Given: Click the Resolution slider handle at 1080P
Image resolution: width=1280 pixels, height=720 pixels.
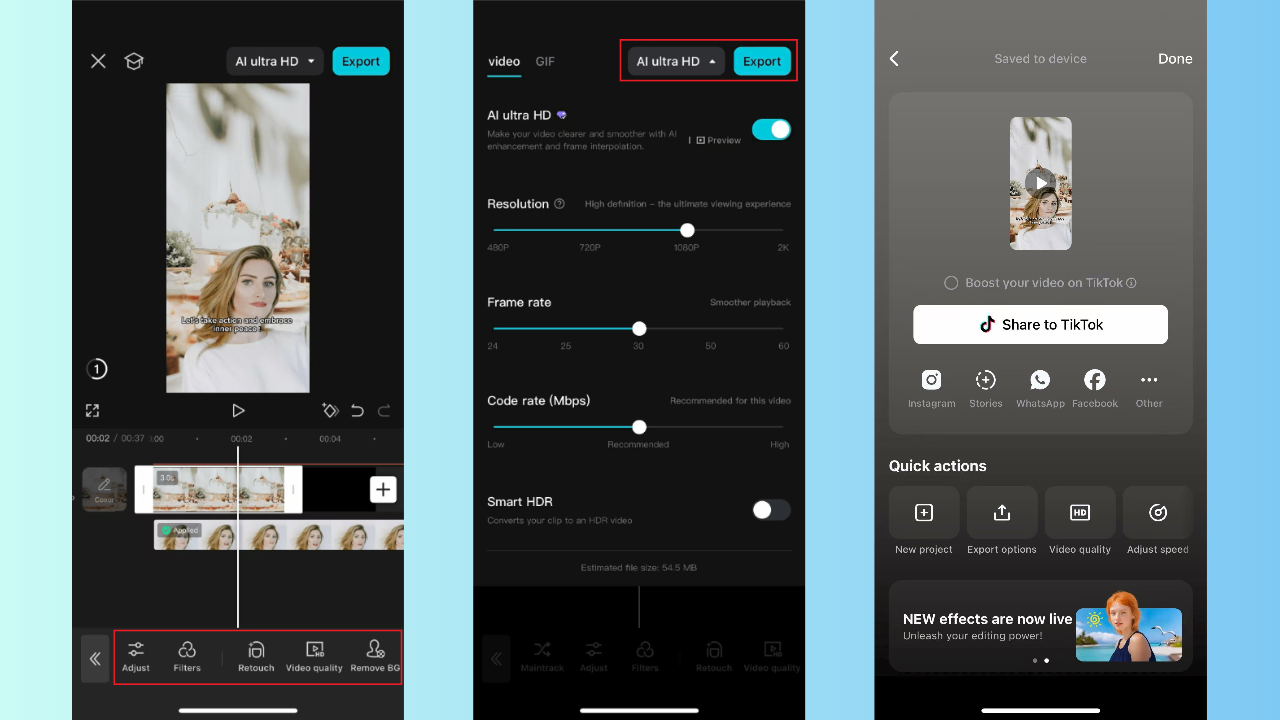Looking at the screenshot, I should click(x=687, y=230).
